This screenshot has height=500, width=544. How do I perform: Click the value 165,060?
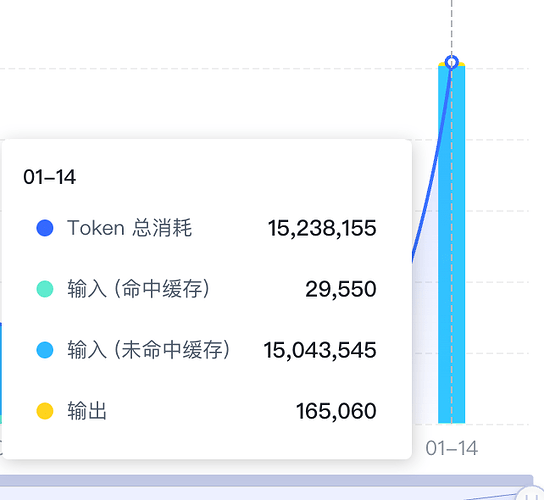point(336,412)
